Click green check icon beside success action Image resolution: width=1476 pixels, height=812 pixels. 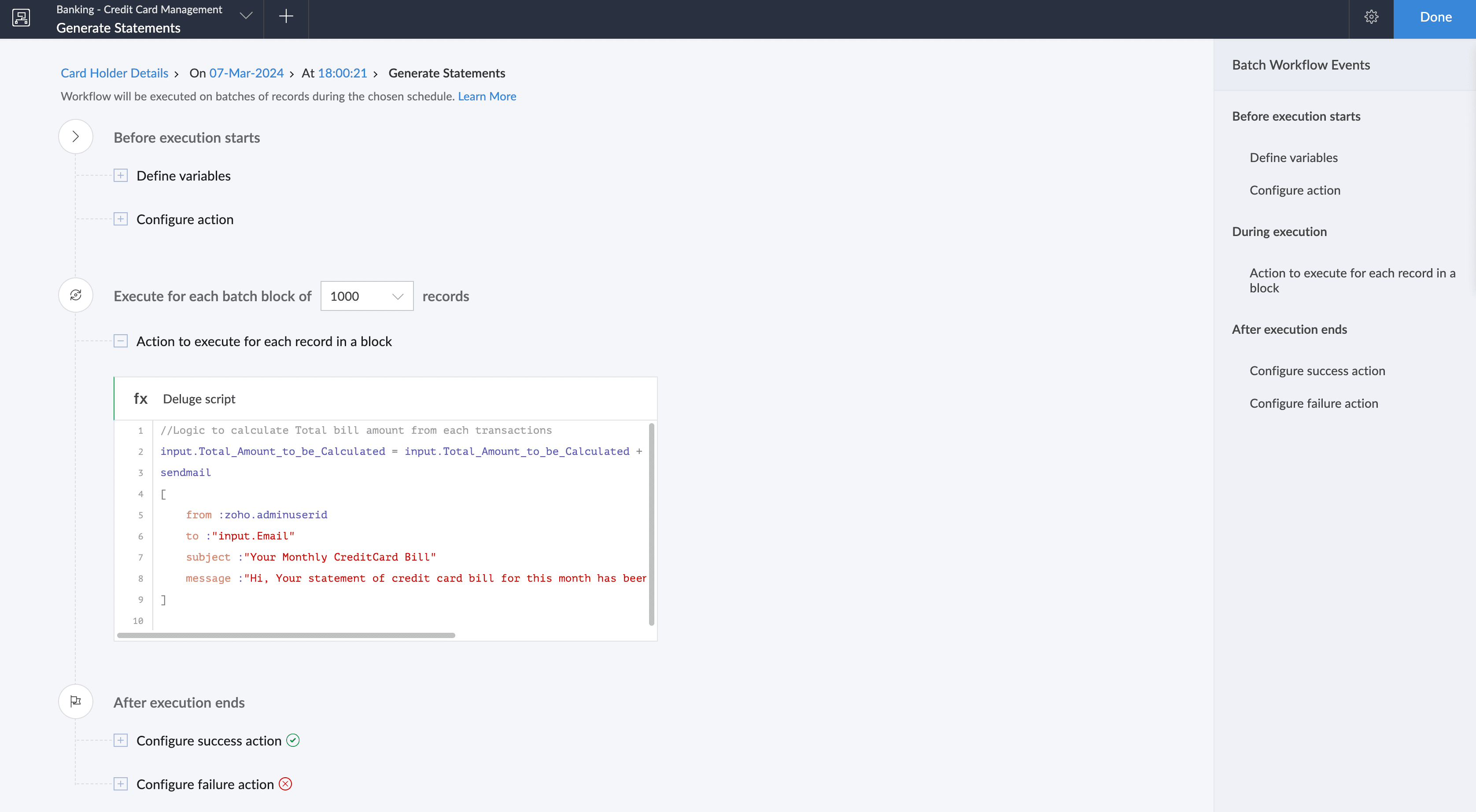(293, 740)
